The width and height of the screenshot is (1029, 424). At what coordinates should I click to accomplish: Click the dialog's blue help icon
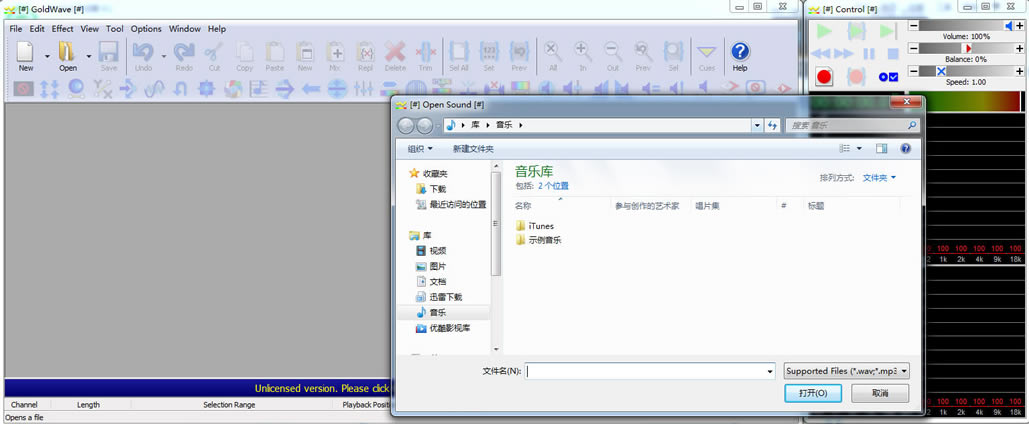905,149
